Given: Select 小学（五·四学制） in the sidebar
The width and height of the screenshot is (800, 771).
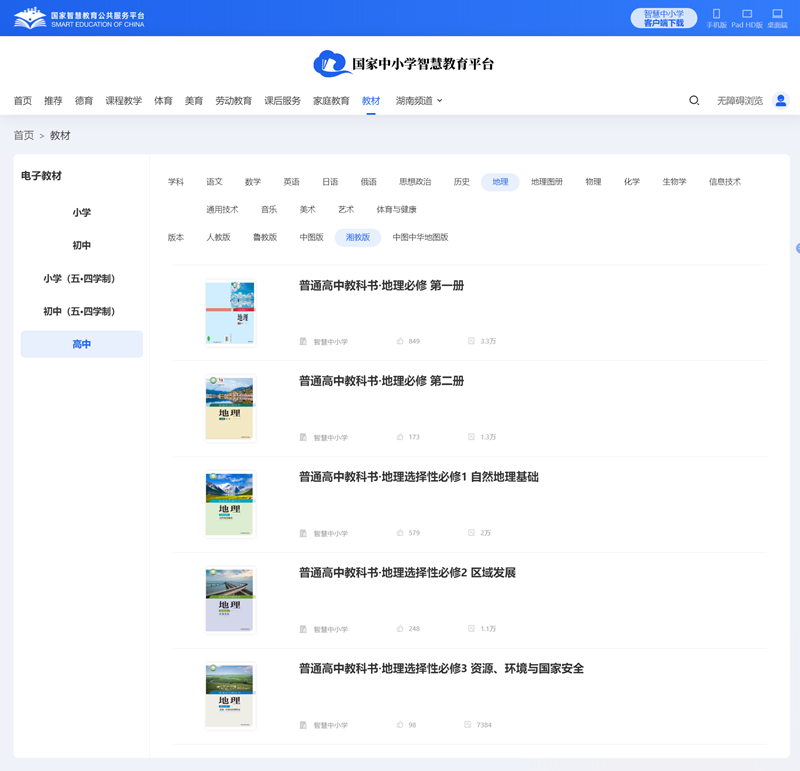Looking at the screenshot, I should pyautogui.click(x=81, y=280).
